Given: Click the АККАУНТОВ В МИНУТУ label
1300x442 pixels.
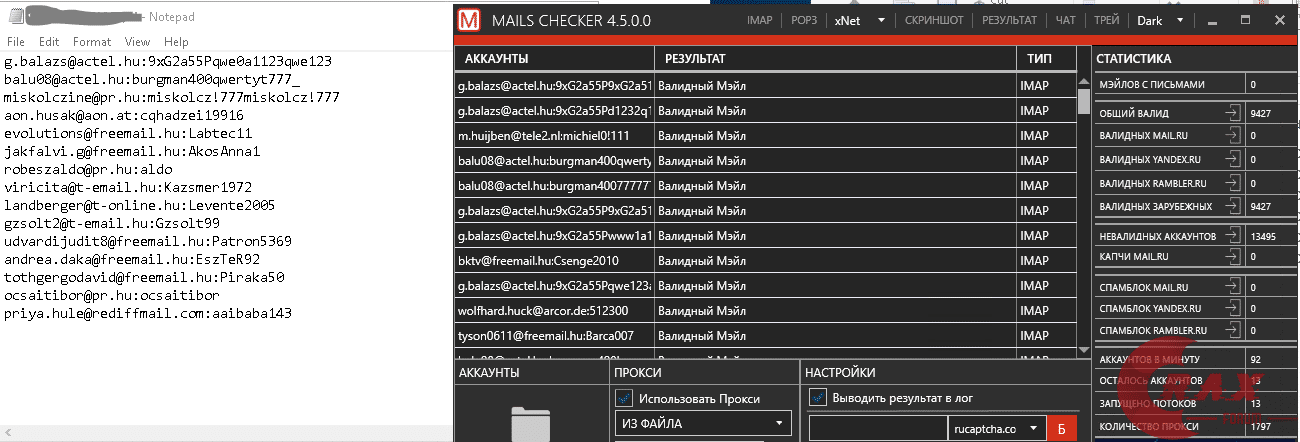Looking at the screenshot, I should 1148,358.
